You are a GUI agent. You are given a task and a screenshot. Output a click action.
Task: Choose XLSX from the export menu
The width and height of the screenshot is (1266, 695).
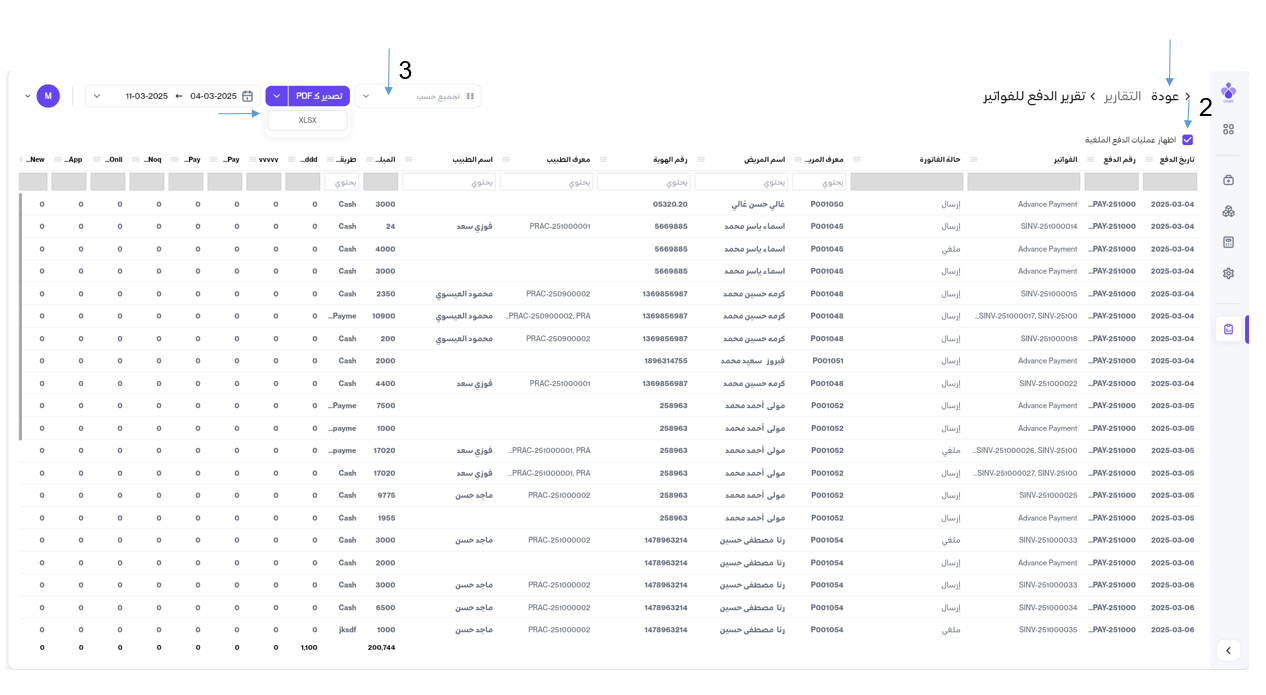[x=307, y=120]
